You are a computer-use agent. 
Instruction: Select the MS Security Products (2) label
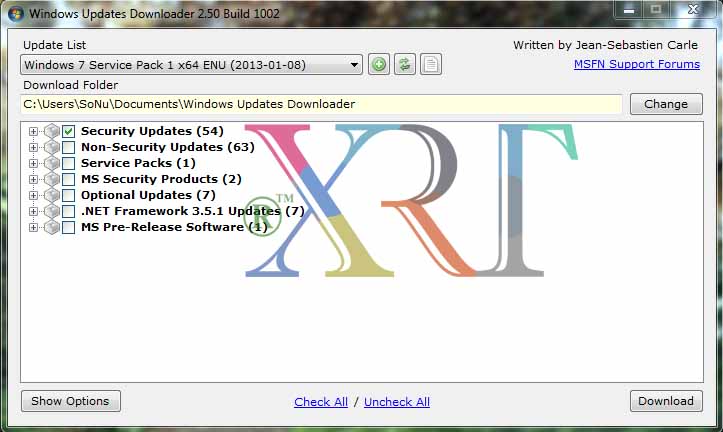click(161, 179)
